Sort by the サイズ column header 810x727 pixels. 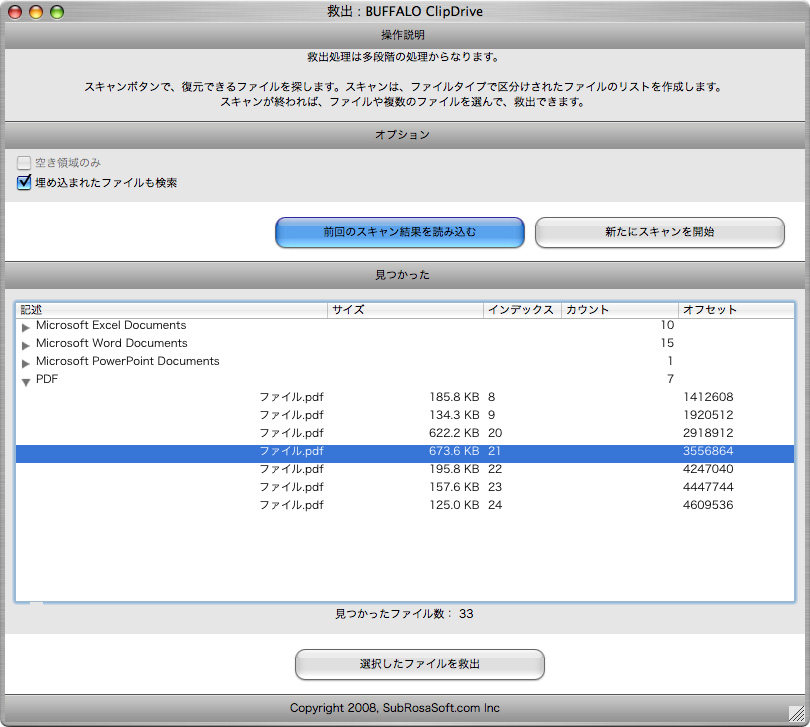pos(406,310)
